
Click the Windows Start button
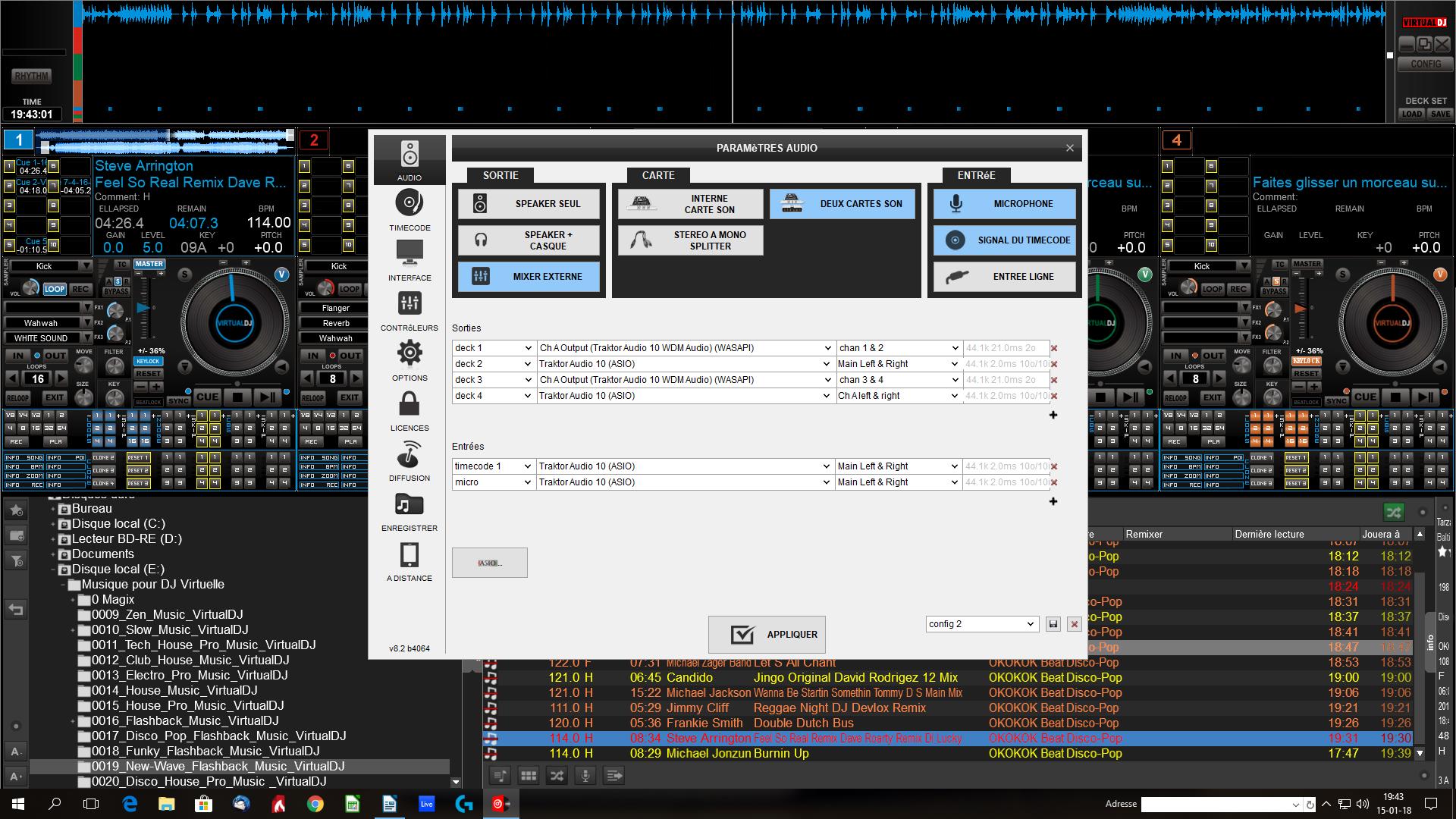tap(18, 804)
